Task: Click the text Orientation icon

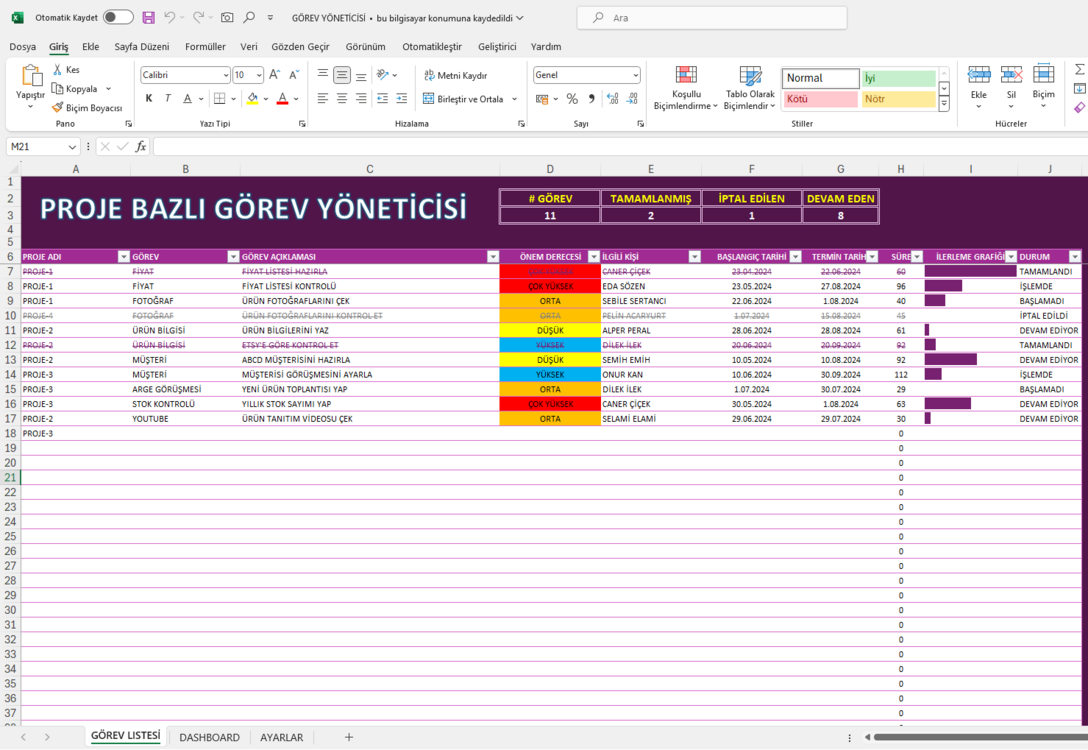Action: [x=383, y=75]
